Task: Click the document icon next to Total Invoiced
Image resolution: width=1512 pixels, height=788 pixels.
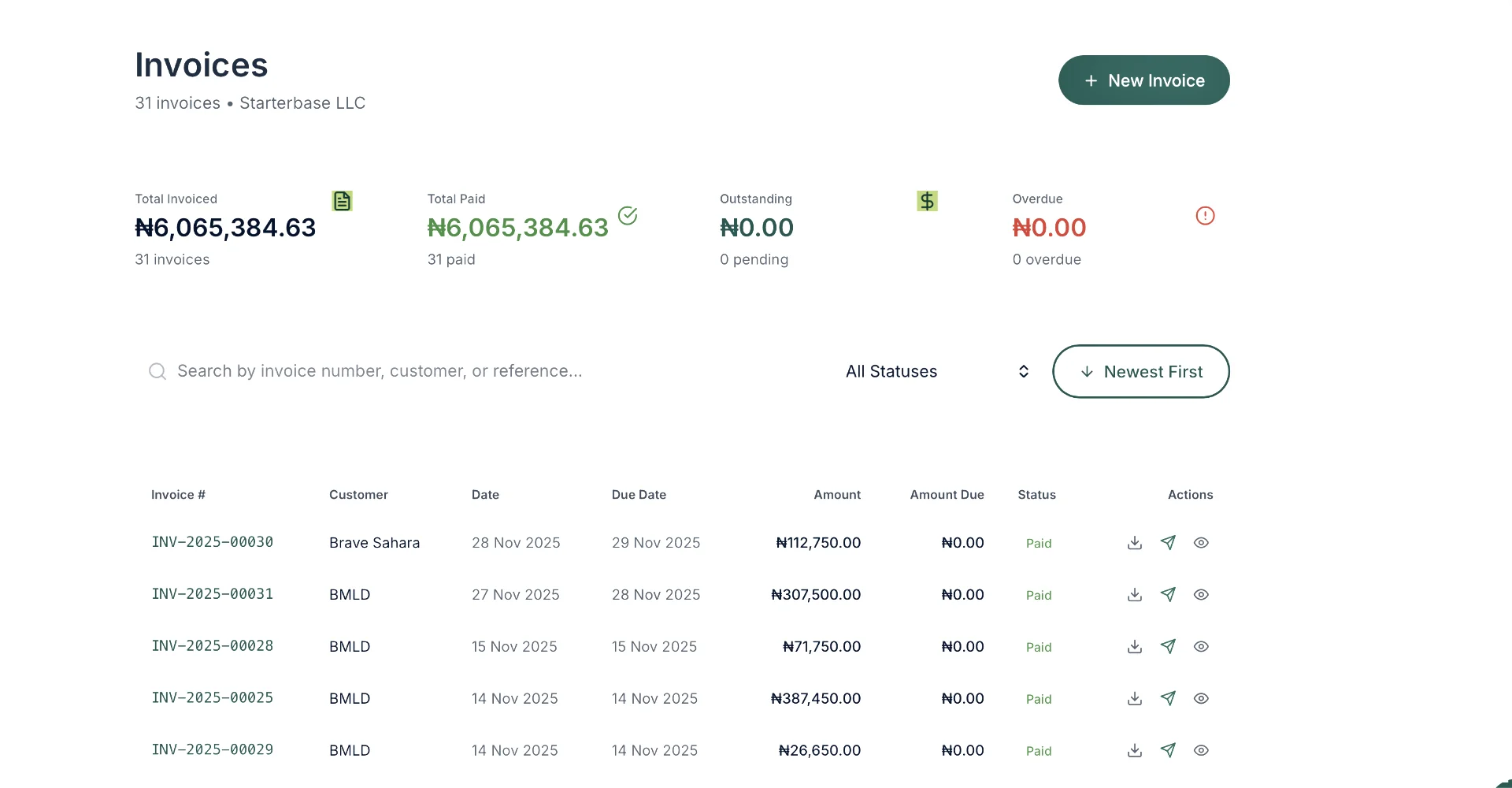Action: pyautogui.click(x=342, y=200)
